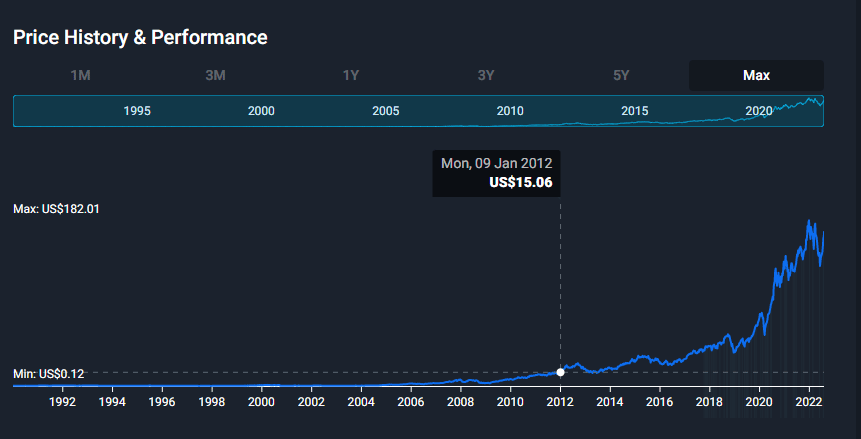This screenshot has height=439, width=861.
Task: Click the Max: US$182.01 label
Action: pyautogui.click(x=56, y=209)
